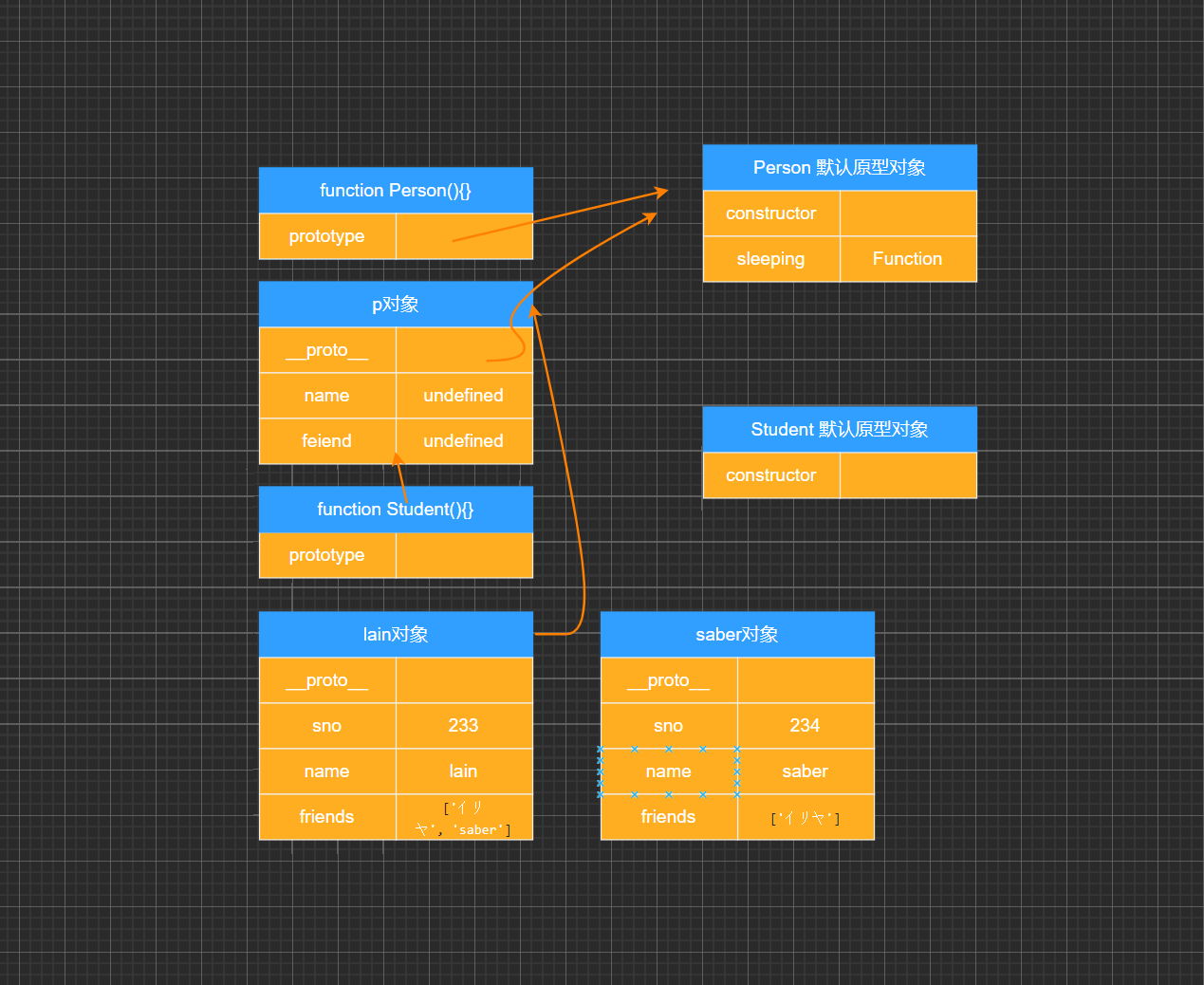Select the friends array cell of lain对象
Screen dimensions: 1204x985
coord(464,817)
